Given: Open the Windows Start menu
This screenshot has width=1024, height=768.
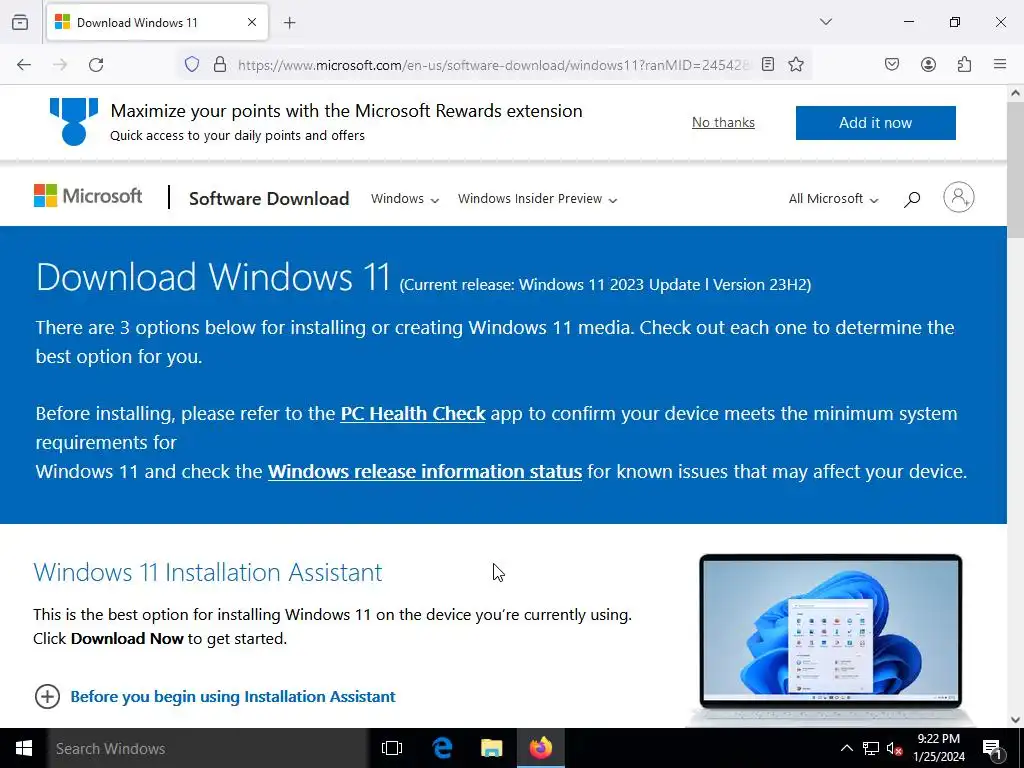Looking at the screenshot, I should pyautogui.click(x=24, y=748).
